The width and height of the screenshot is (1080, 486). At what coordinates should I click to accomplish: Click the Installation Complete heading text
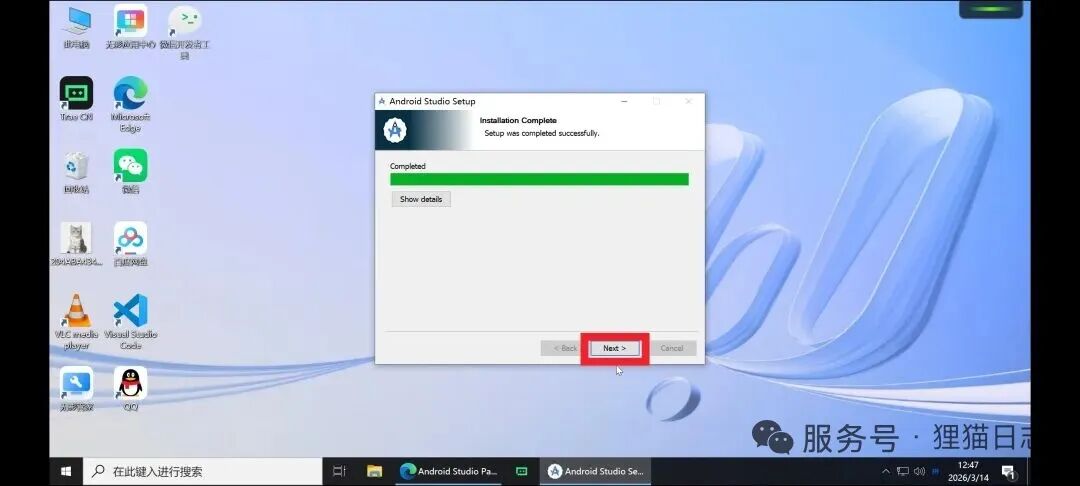518,120
